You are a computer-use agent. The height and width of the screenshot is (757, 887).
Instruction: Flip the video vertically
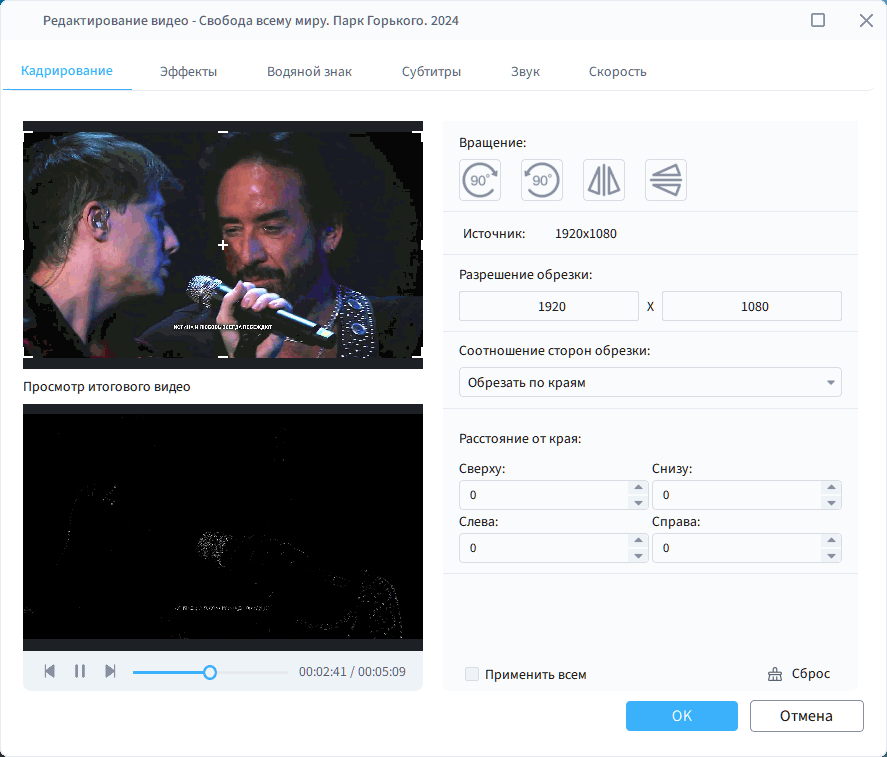point(666,180)
